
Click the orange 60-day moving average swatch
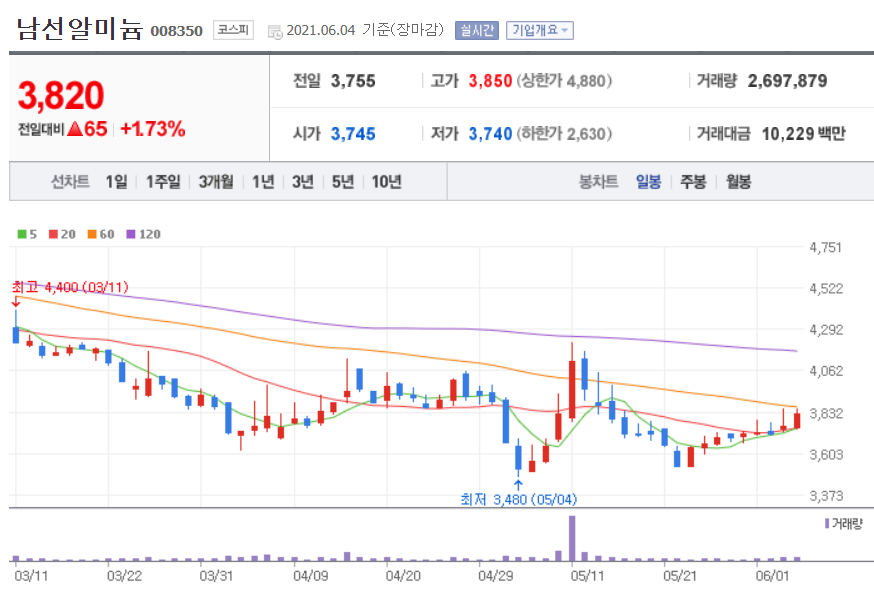pos(92,234)
